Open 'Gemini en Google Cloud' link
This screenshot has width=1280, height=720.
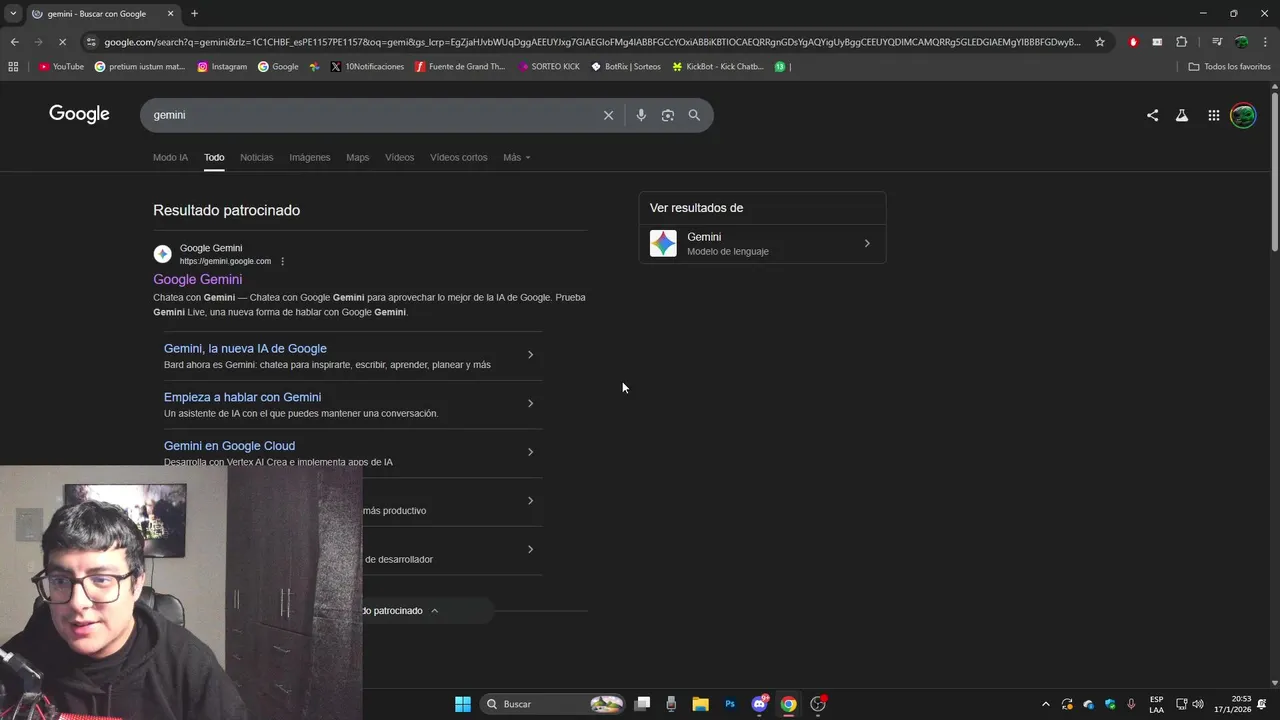[x=229, y=446]
